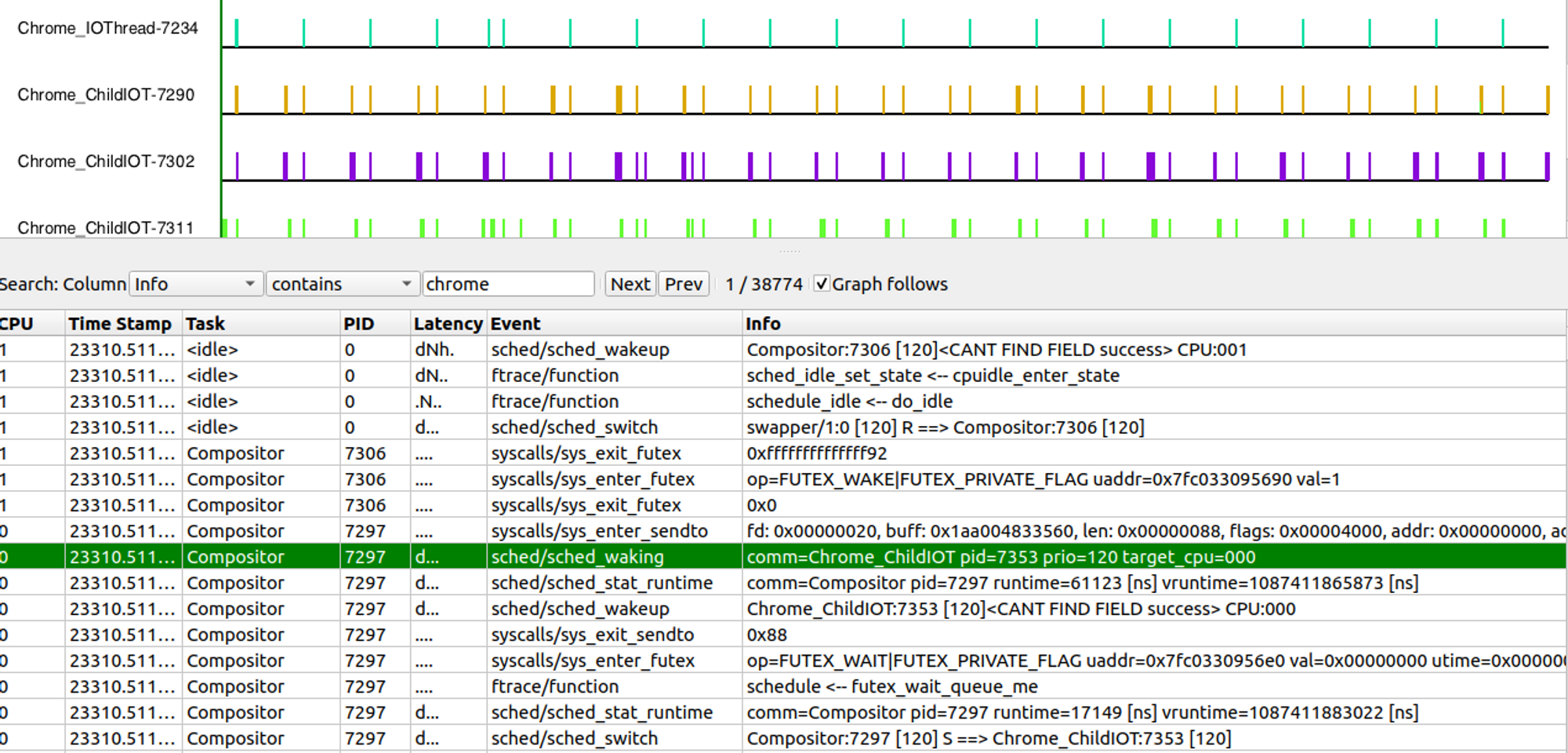Select the Chrome_ChildIOT-7302 graph label

(x=106, y=162)
